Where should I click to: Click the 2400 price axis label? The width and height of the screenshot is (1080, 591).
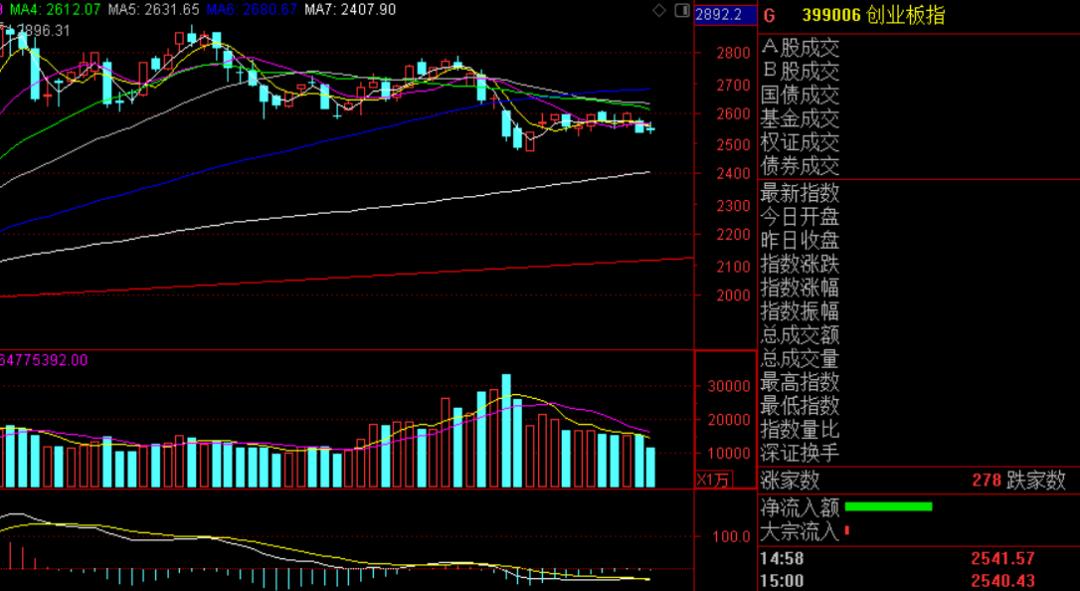pos(732,174)
